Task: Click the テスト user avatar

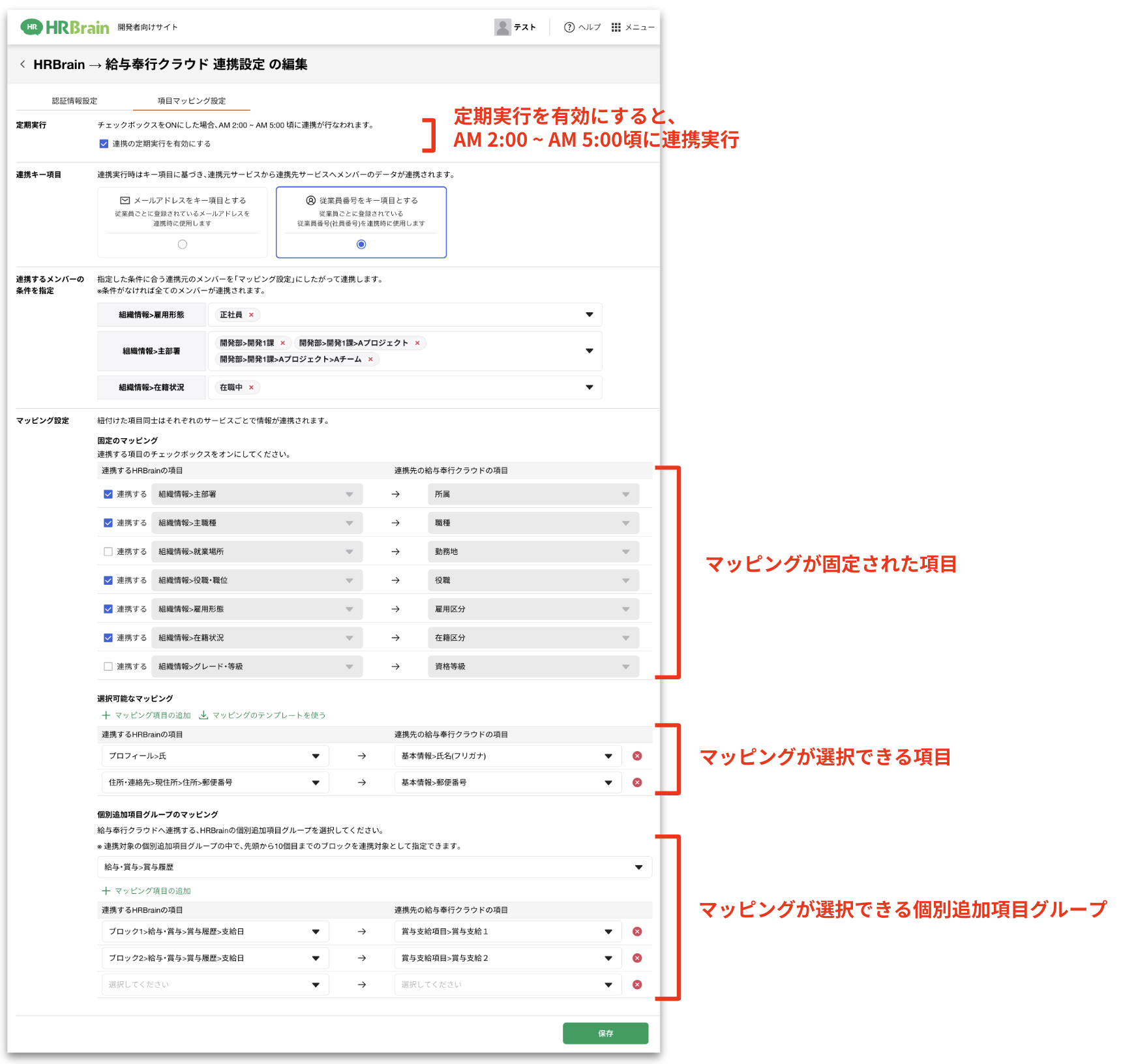Action: tap(502, 27)
